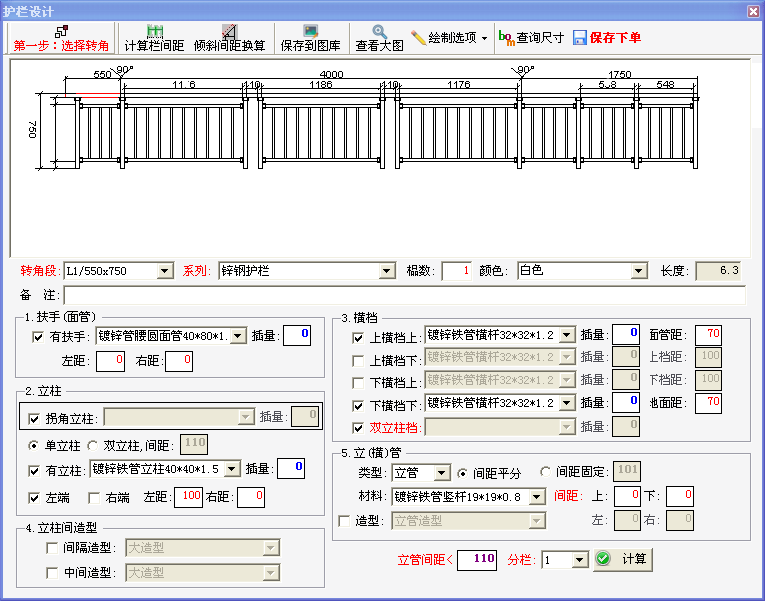Viewport: 765px width, 601px height.
Task: Click 保存下单 floppy disk icon
Action: [580, 38]
